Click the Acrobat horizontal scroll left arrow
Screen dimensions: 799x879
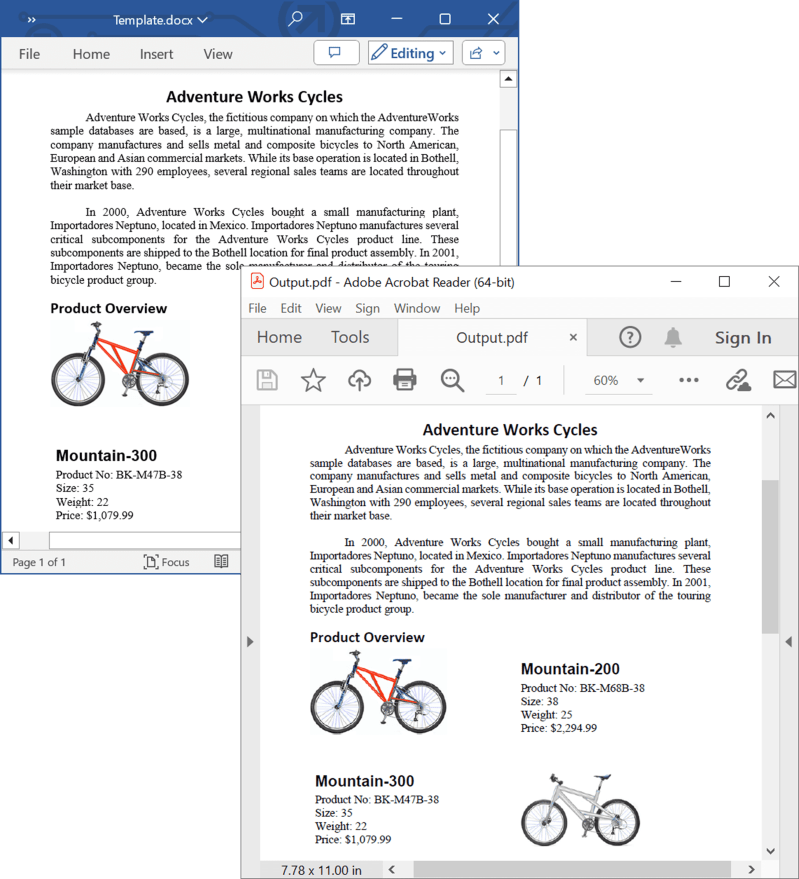tap(391, 869)
